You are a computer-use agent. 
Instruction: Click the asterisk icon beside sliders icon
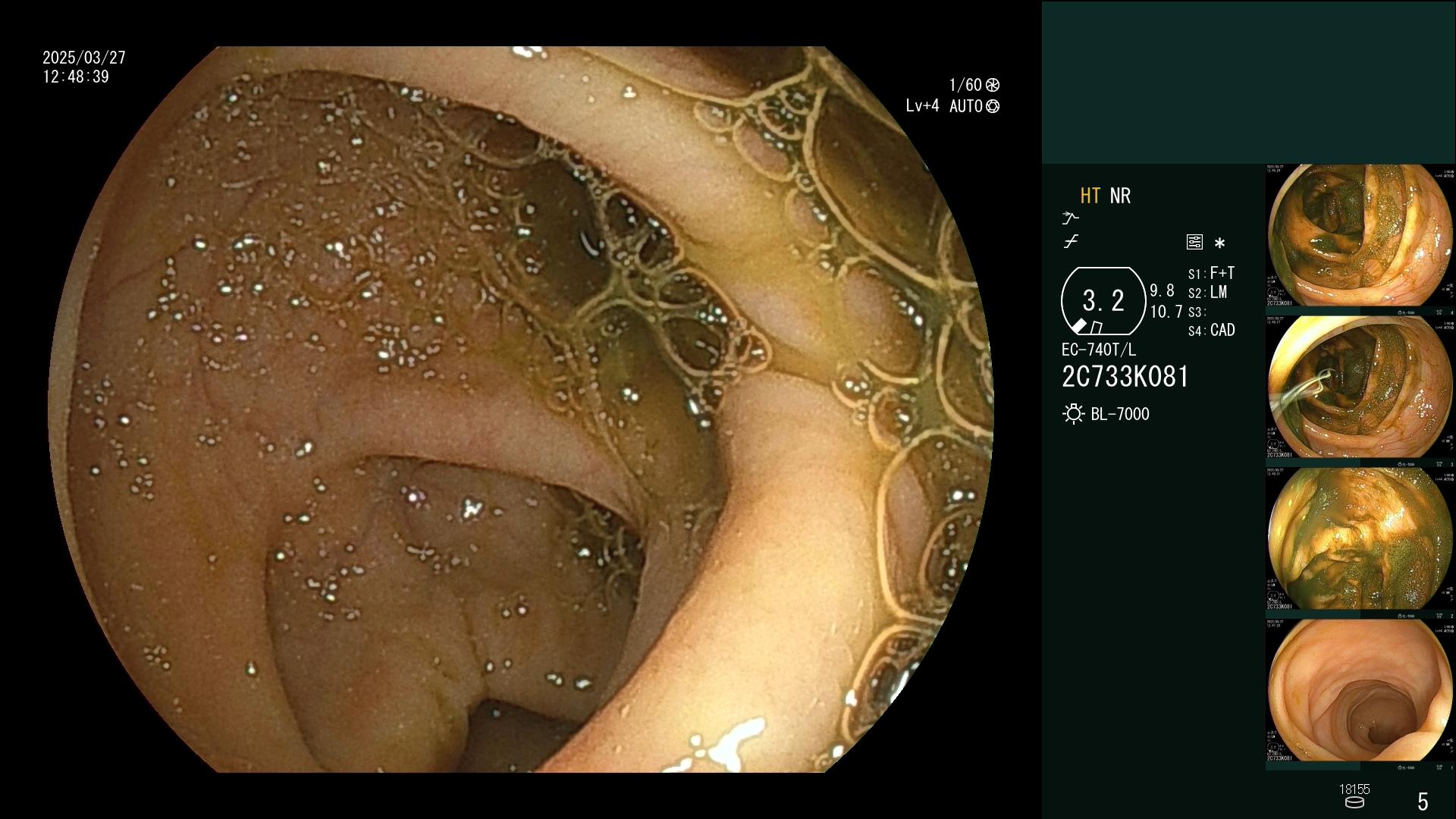(1219, 243)
